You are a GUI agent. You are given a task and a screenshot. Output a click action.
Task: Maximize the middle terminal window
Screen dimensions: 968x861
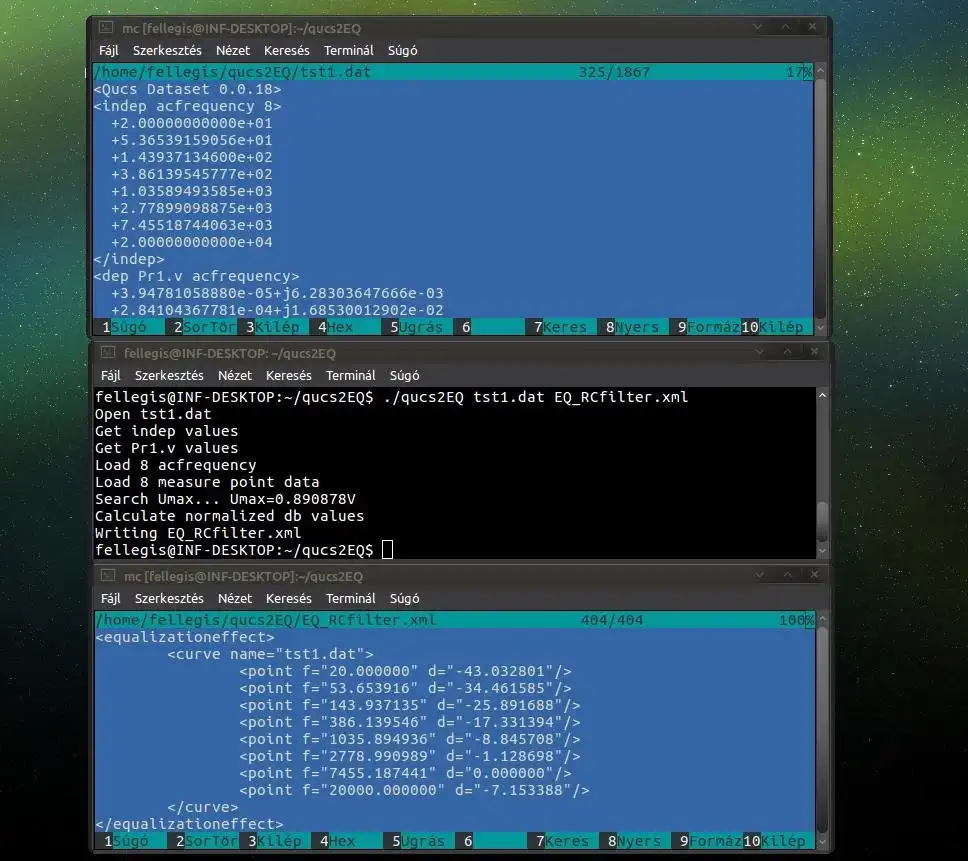[x=786, y=353]
